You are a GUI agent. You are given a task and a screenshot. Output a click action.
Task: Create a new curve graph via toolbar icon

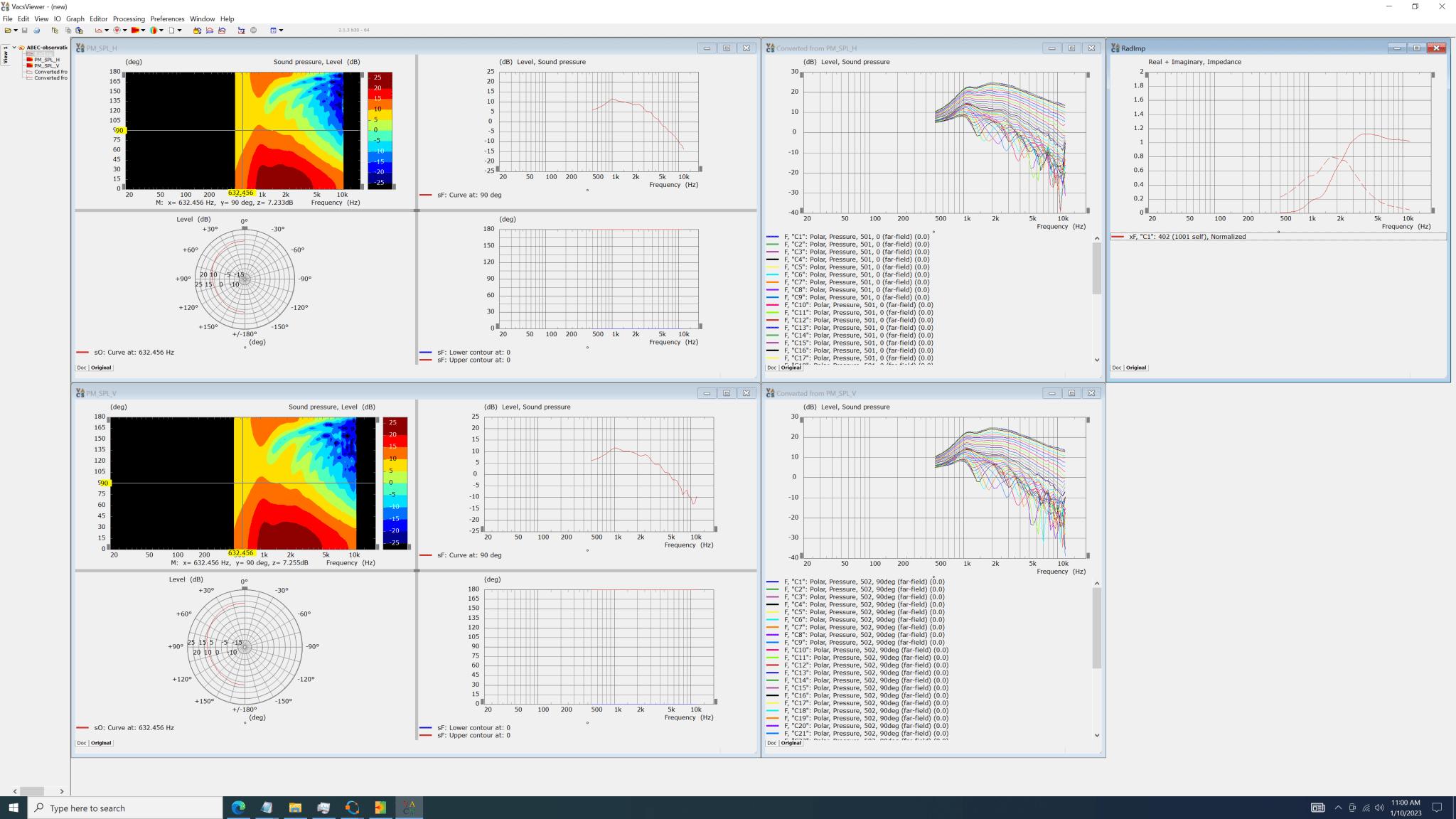pos(98,31)
